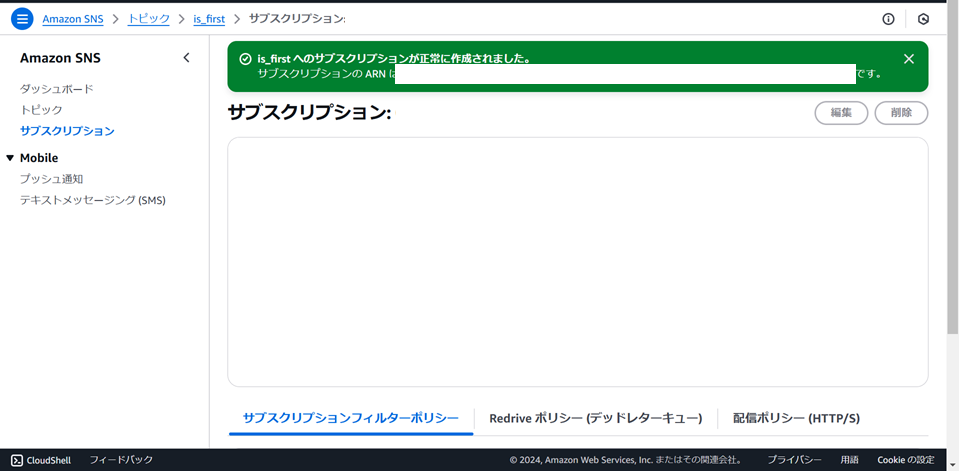Click the info panel icon
The height and width of the screenshot is (471, 959).
888,19
